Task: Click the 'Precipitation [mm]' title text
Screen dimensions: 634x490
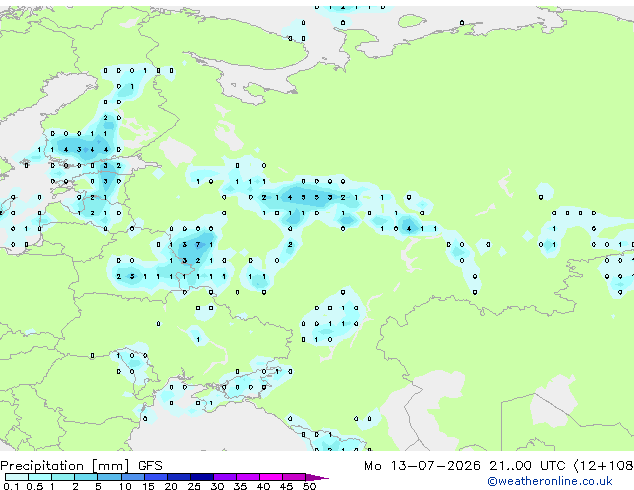Action: click(65, 466)
